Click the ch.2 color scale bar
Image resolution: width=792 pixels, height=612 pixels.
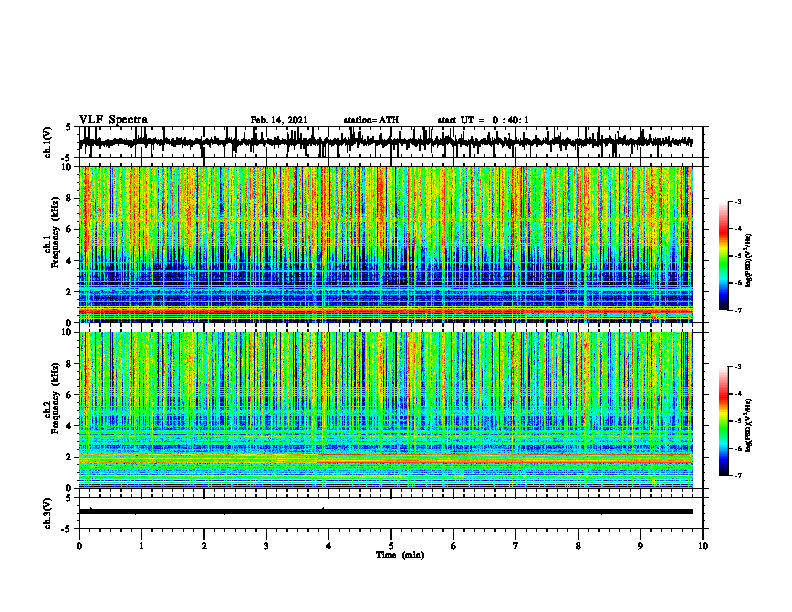724,421
